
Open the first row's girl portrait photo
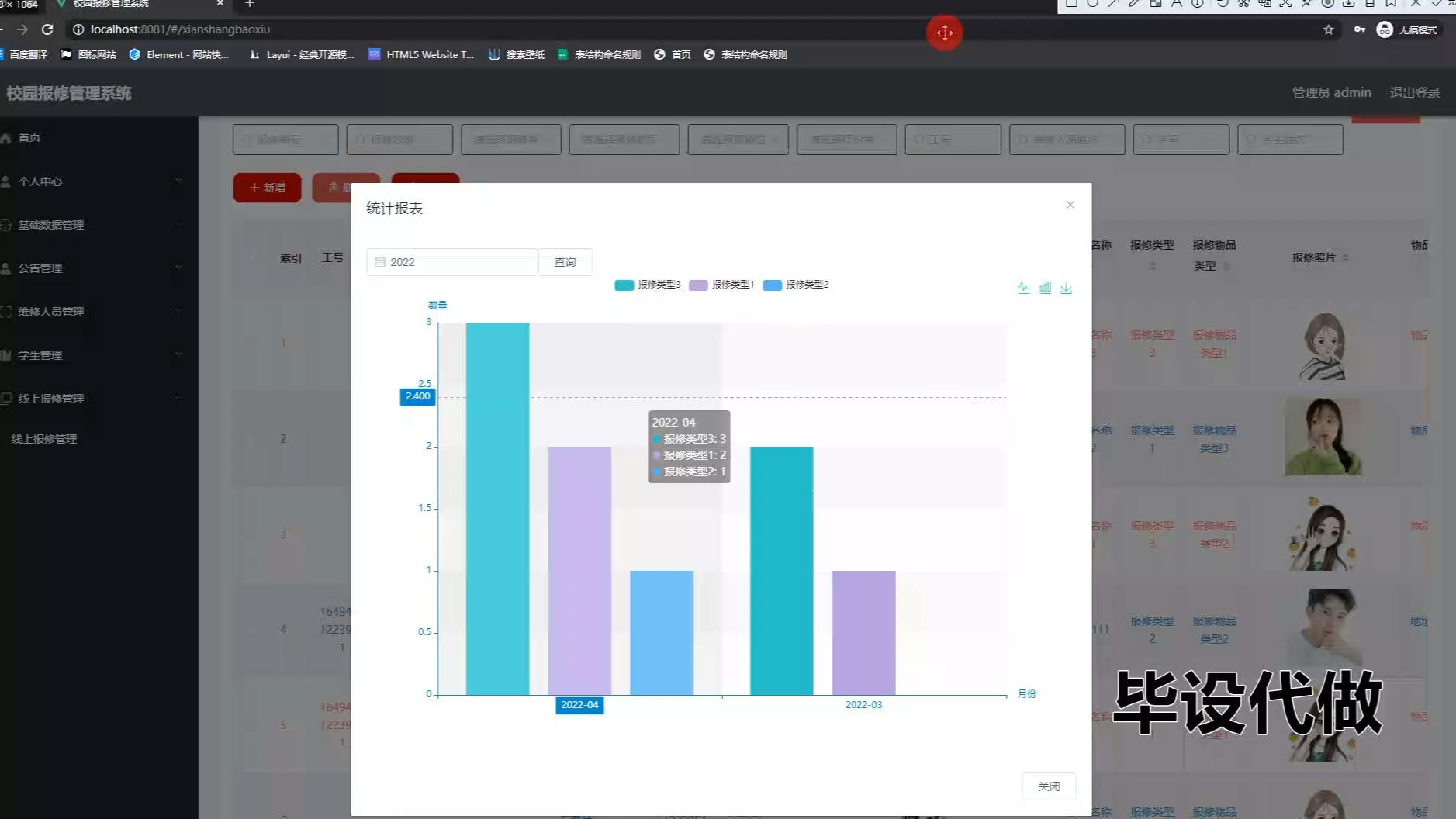[x=1323, y=344]
